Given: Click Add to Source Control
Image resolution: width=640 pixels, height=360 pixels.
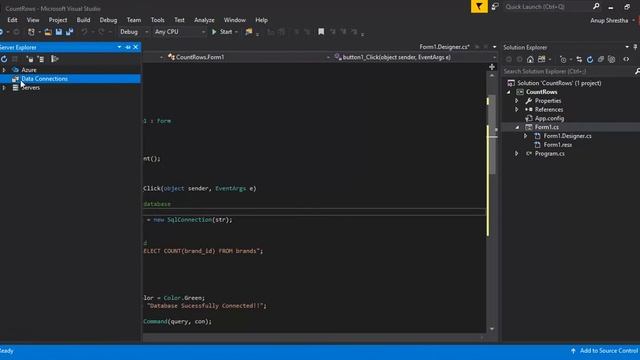Looking at the screenshot, I should click(605, 351).
